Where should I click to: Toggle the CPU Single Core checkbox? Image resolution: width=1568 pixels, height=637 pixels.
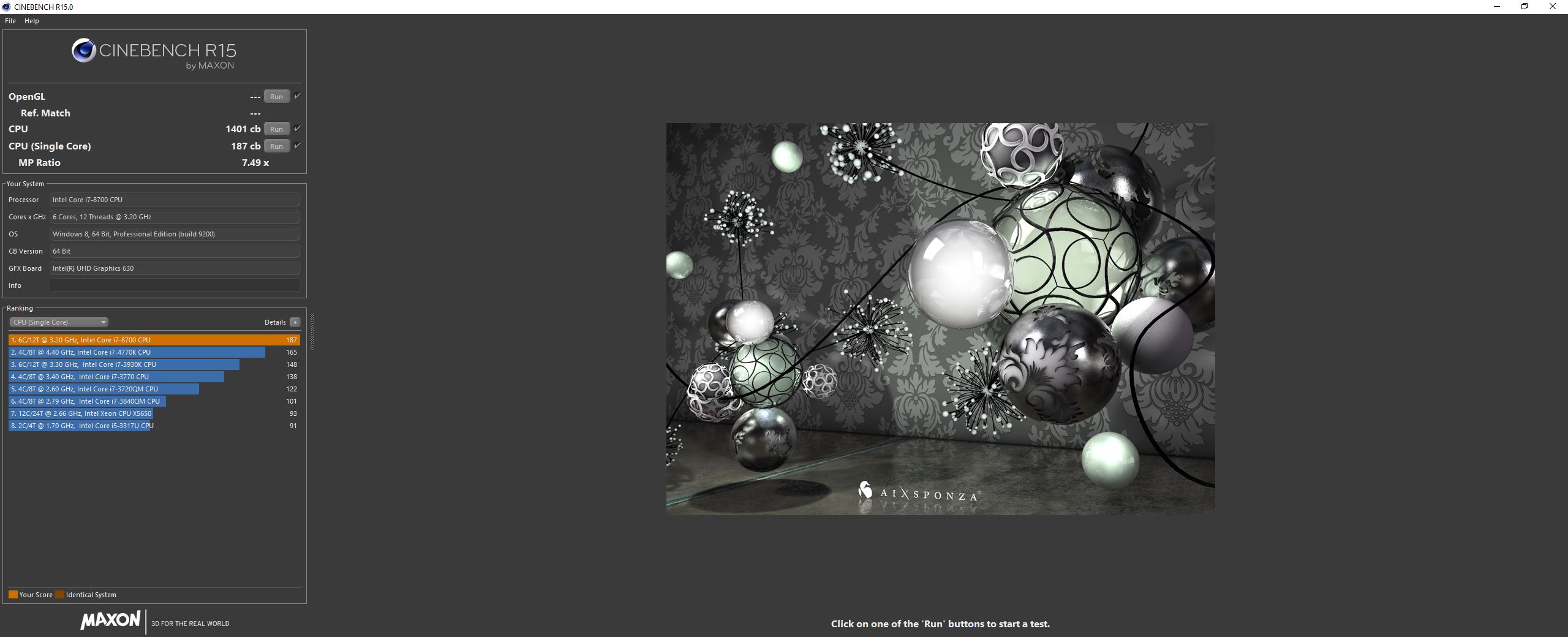297,146
